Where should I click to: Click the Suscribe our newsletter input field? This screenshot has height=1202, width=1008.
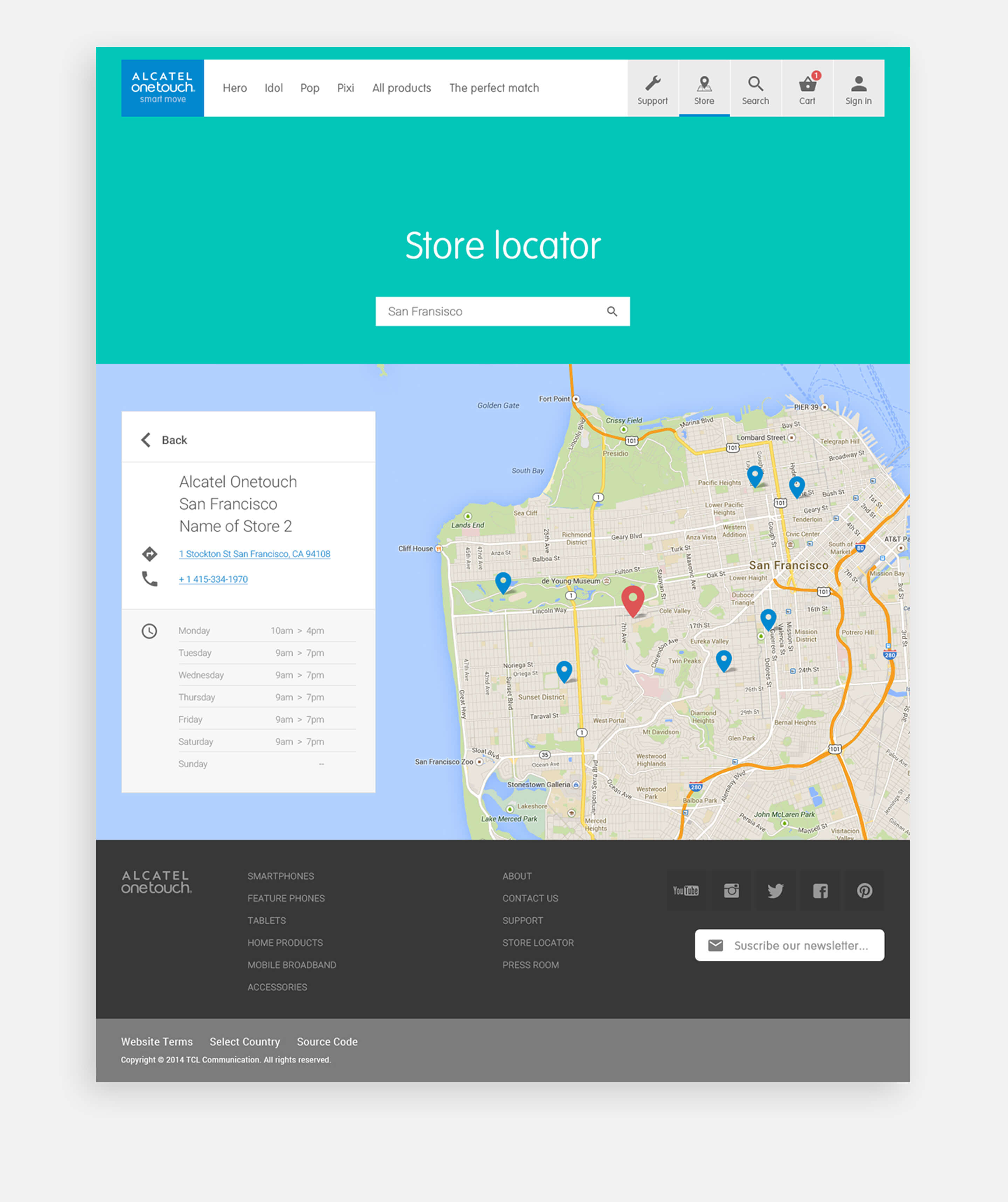(789, 946)
